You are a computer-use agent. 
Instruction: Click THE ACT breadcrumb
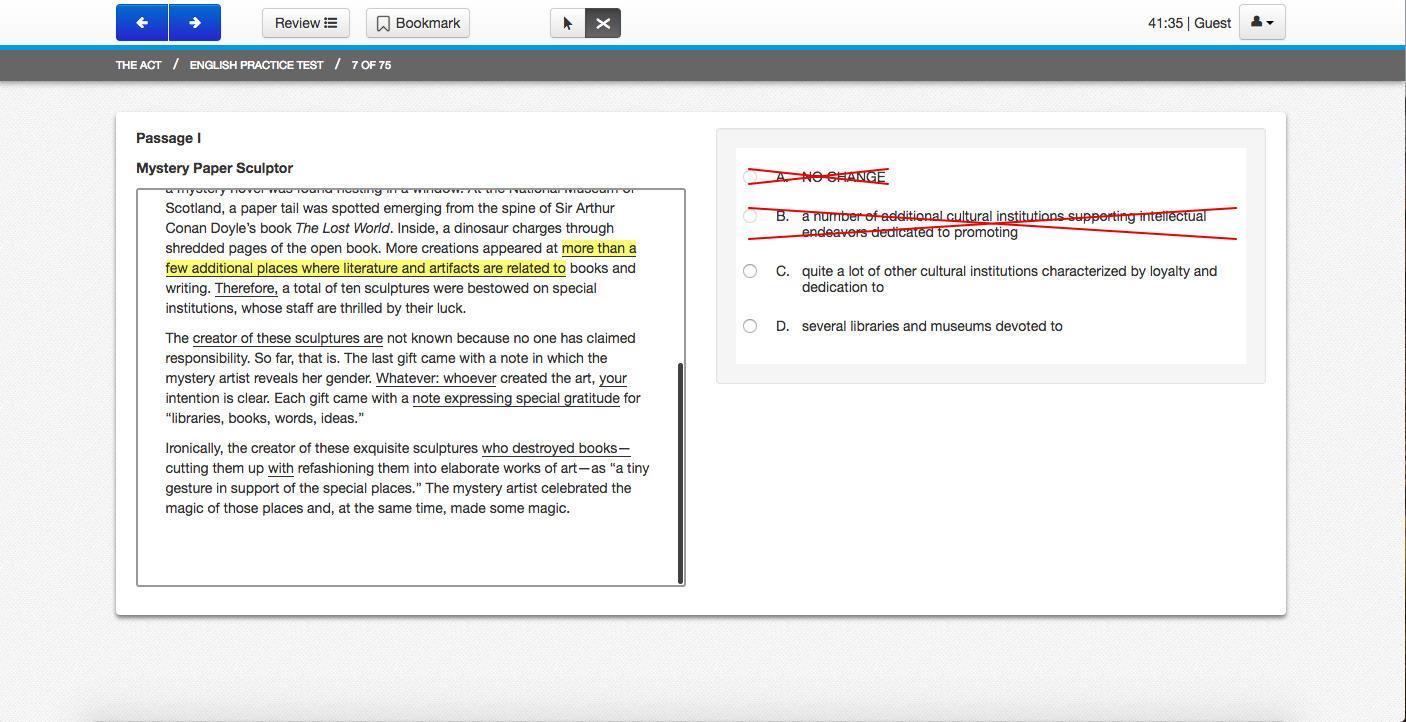[x=138, y=65]
